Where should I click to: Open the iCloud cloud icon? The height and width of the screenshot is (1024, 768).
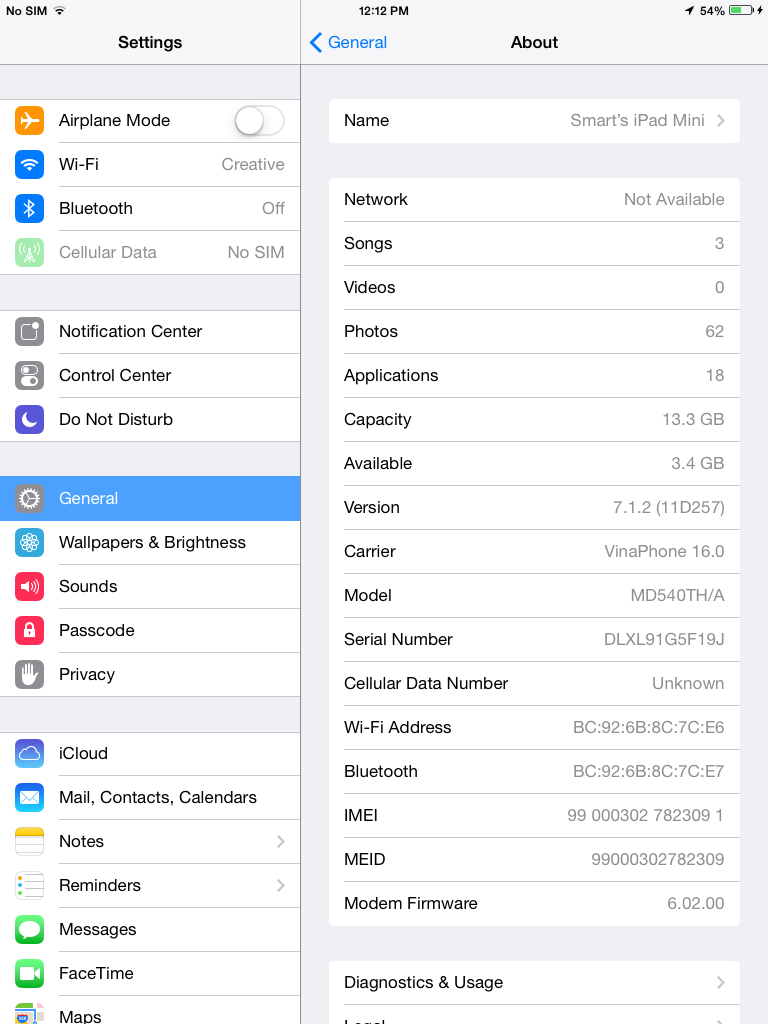pos(29,754)
